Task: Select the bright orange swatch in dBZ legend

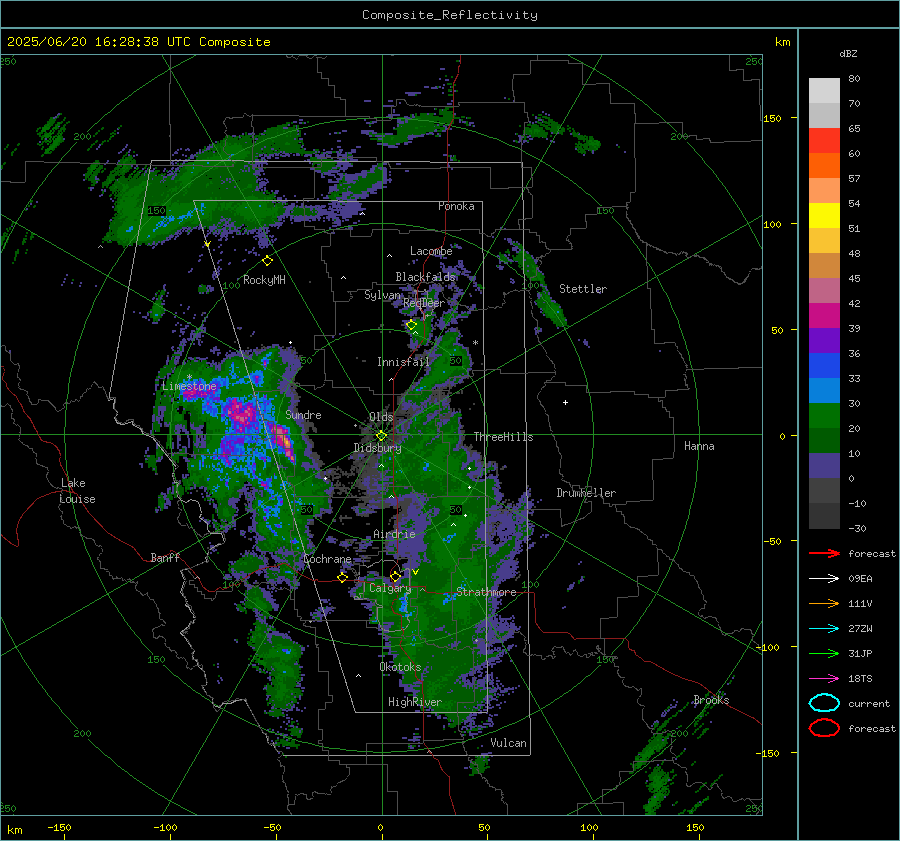Action: pos(824,165)
